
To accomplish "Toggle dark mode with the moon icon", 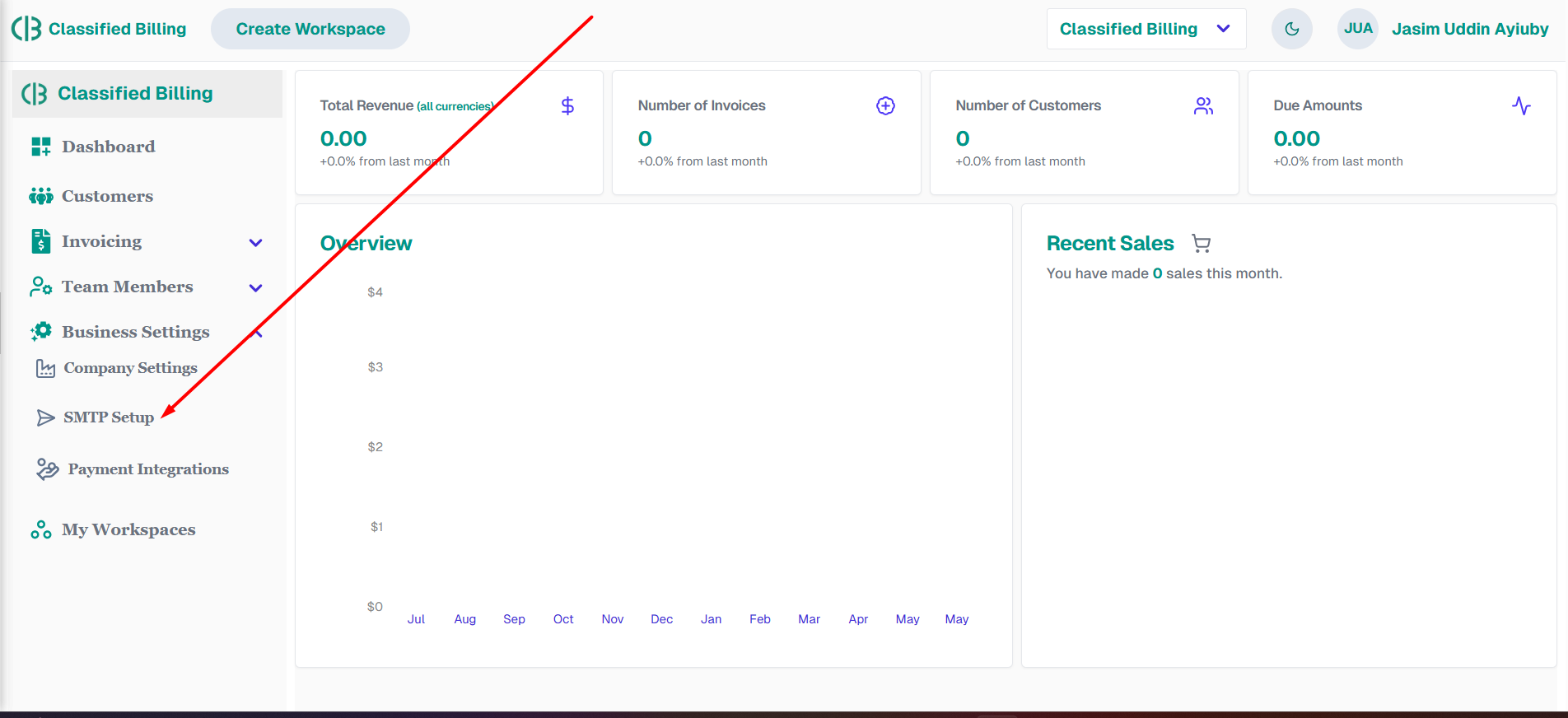I will (x=1291, y=29).
